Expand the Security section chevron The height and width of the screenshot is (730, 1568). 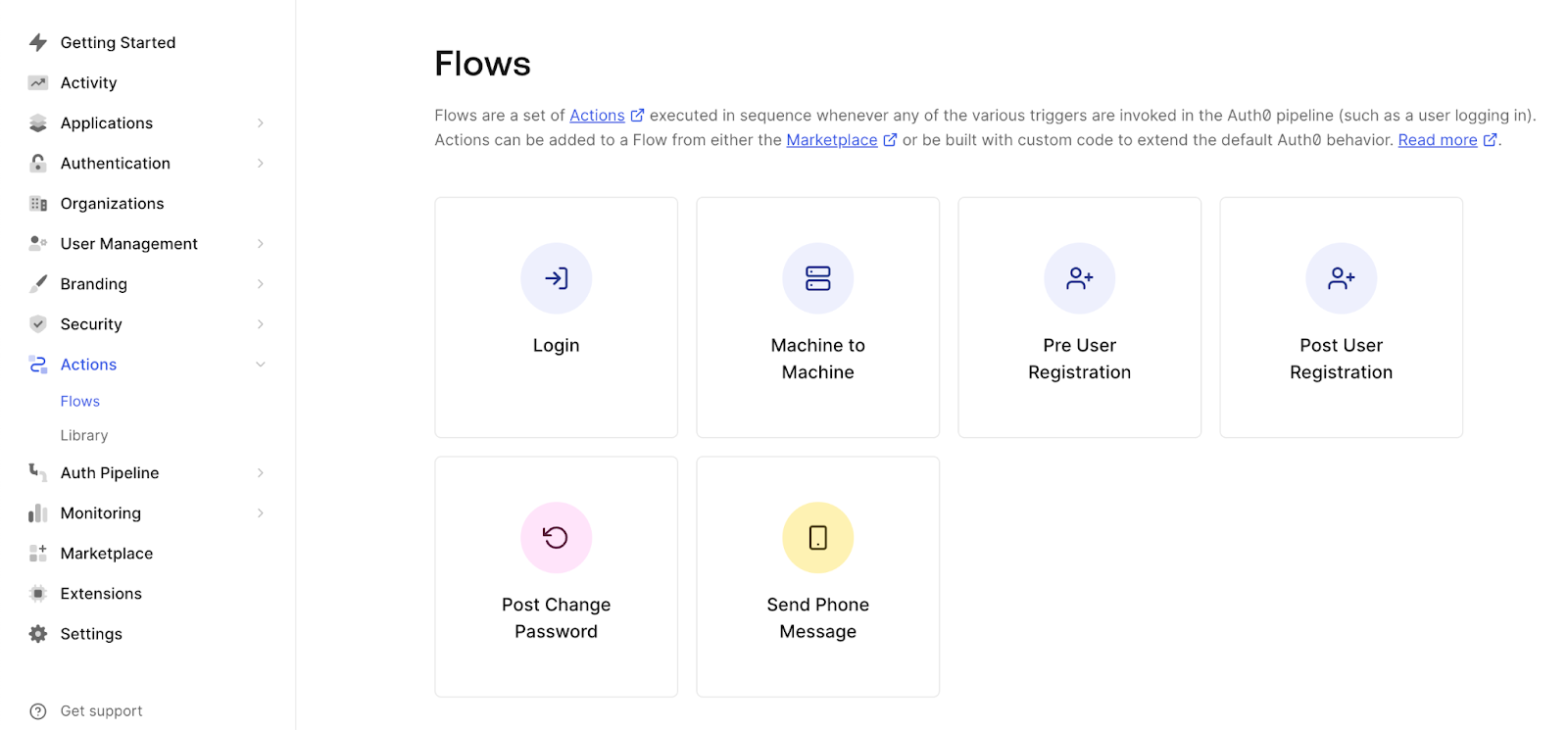261,323
